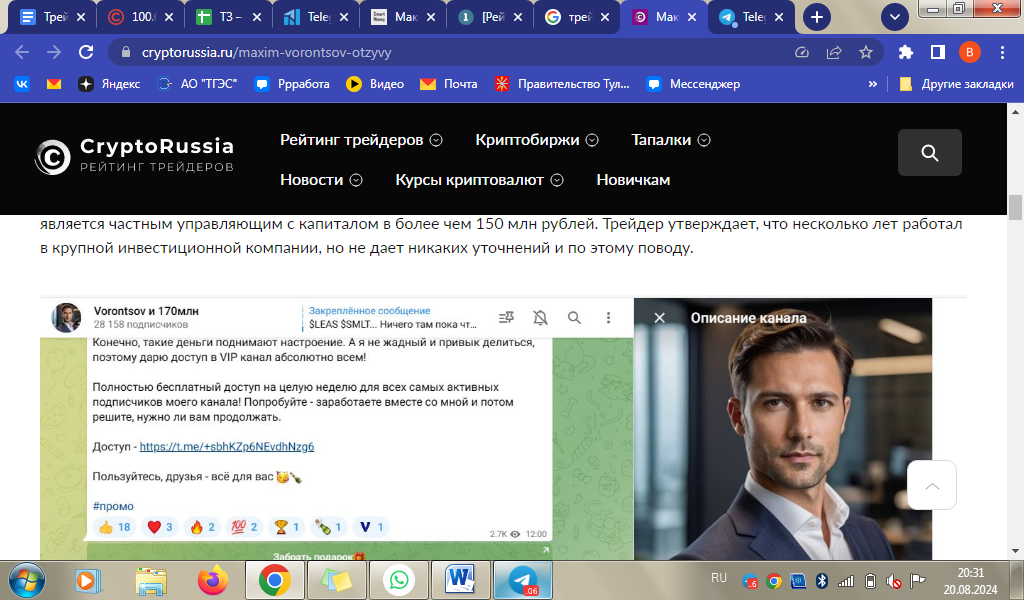1024x600 pixels.
Task: Click the page vertical scrollbar thumb
Action: (1015, 208)
